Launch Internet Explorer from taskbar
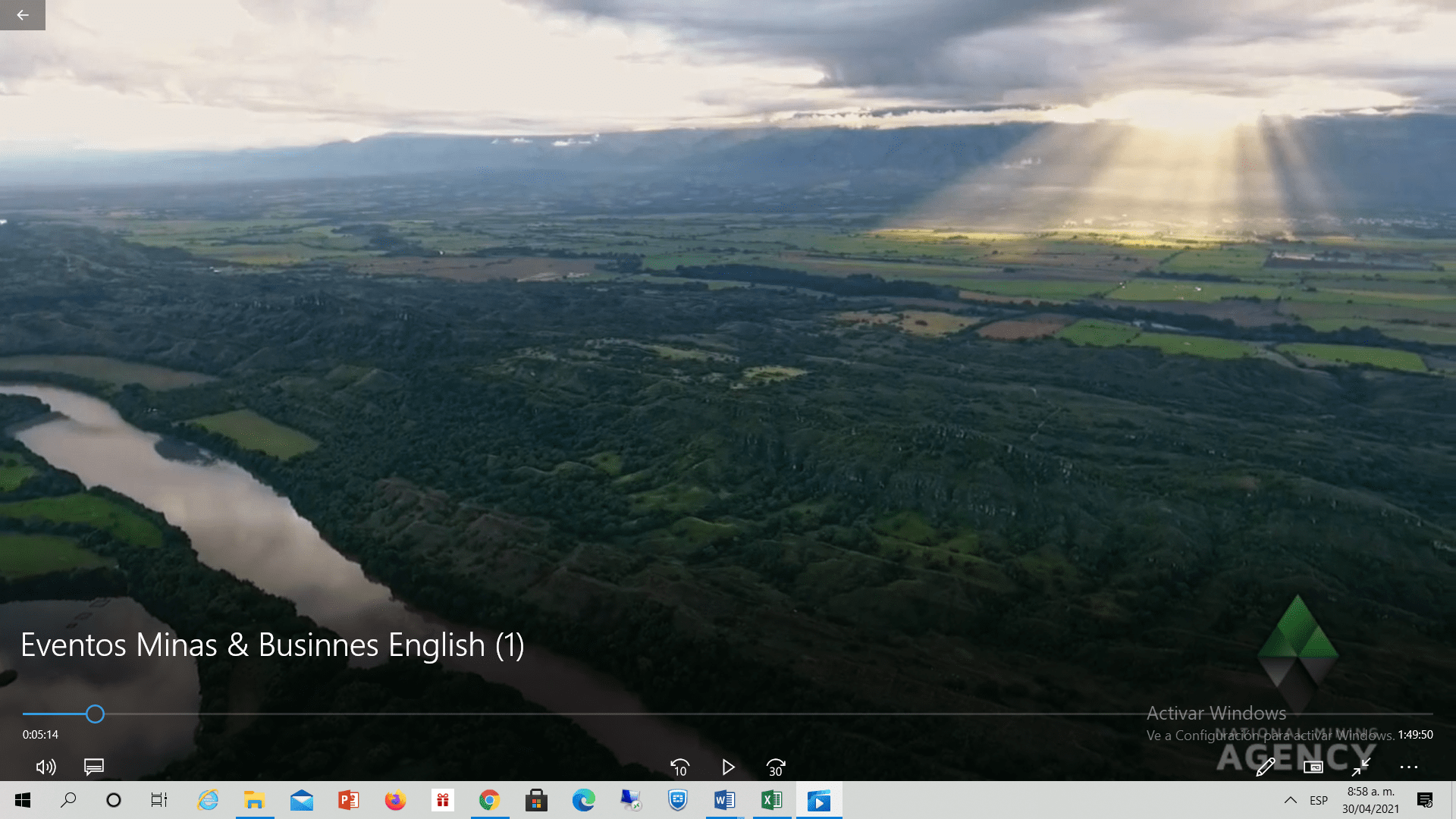The image size is (1456, 819). pos(207,800)
